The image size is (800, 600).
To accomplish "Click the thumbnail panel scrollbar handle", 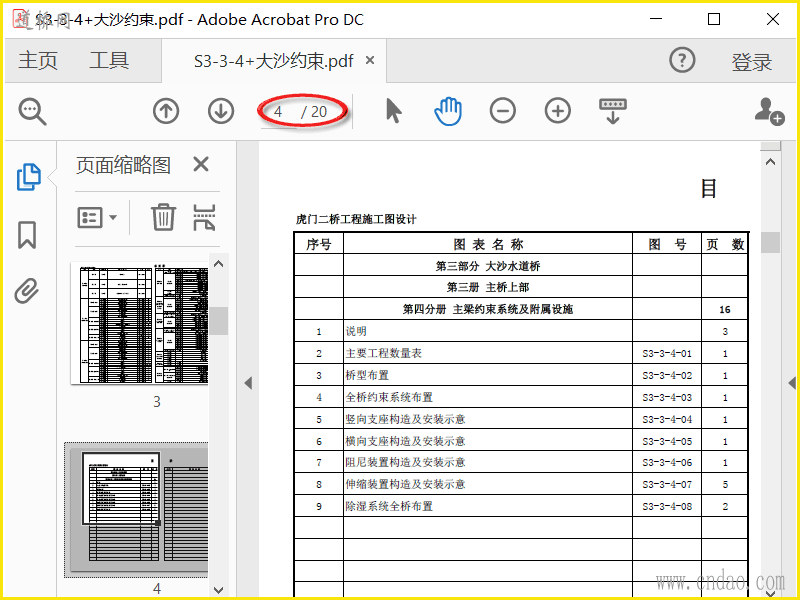I will [219, 320].
